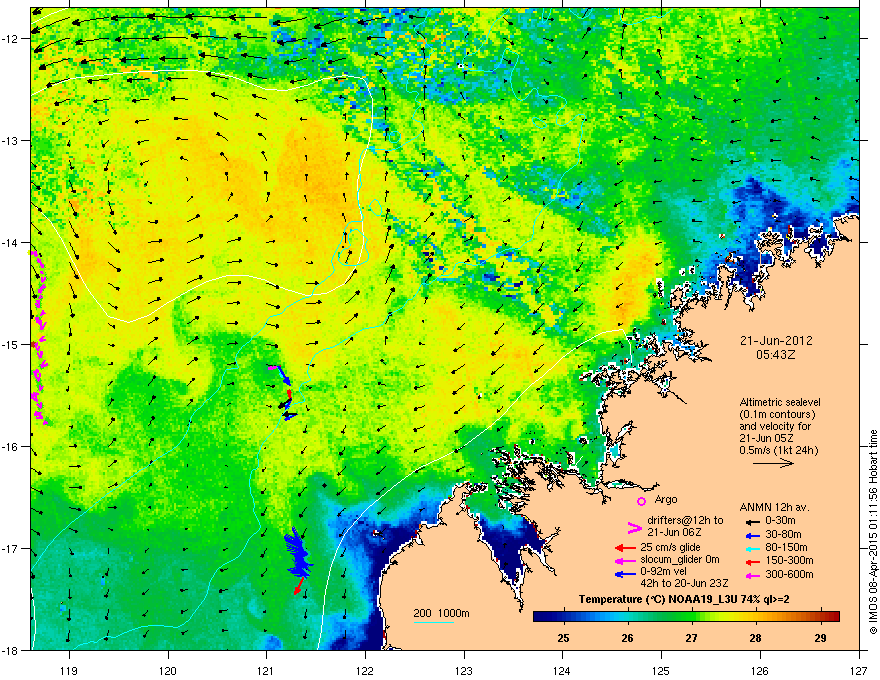Click the cyan isobath legend line under 200 1000m
The height and width of the screenshot is (680, 880).
[433, 622]
